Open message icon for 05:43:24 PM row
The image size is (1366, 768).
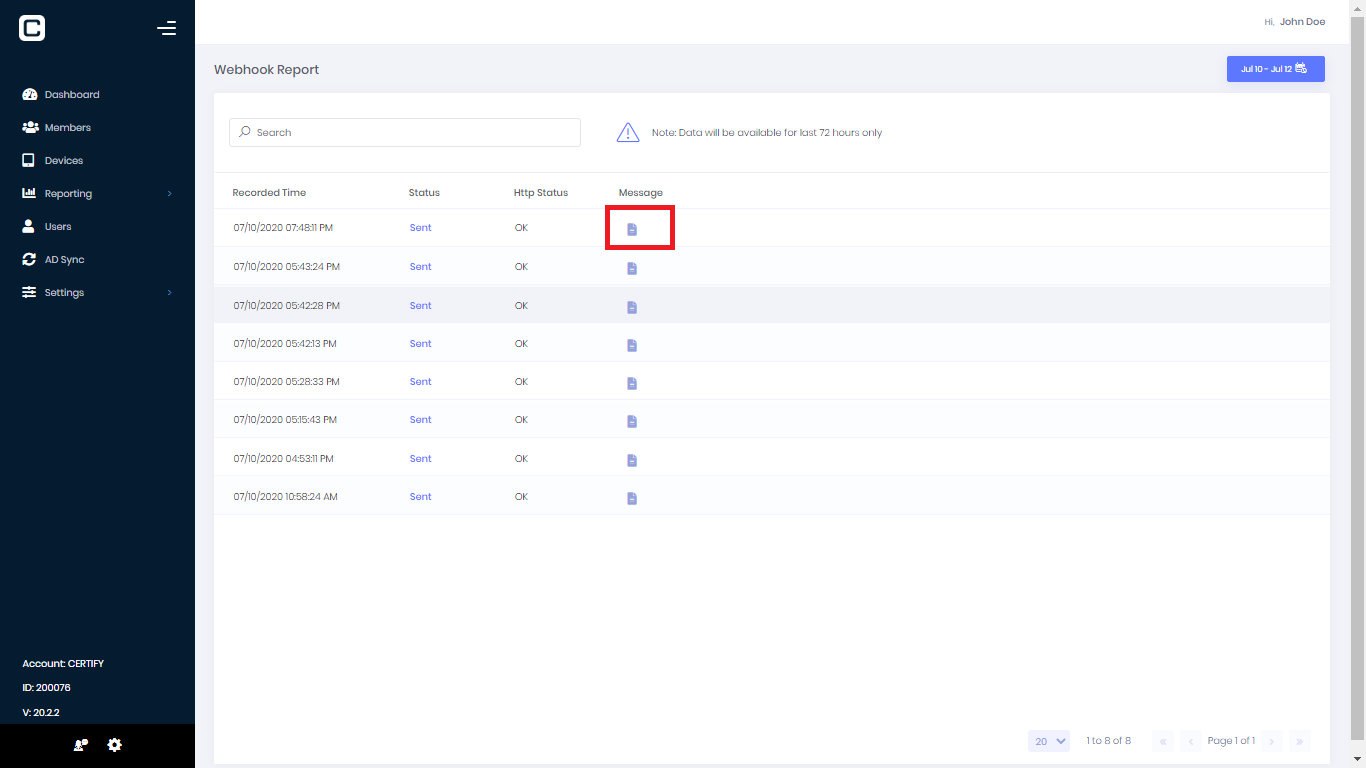632,268
